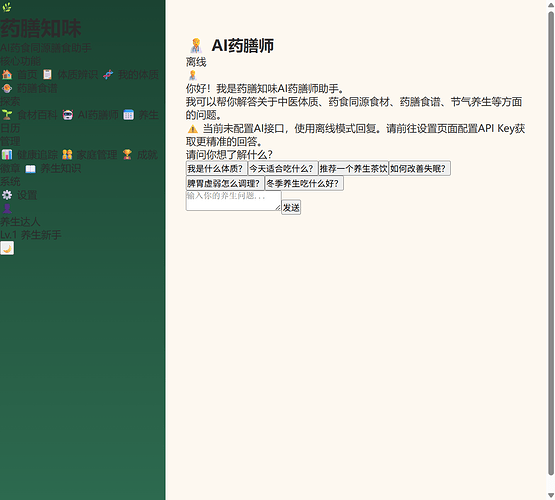Open 健康追踪 in sidebar
The height and width of the screenshot is (500, 555).
point(37,155)
